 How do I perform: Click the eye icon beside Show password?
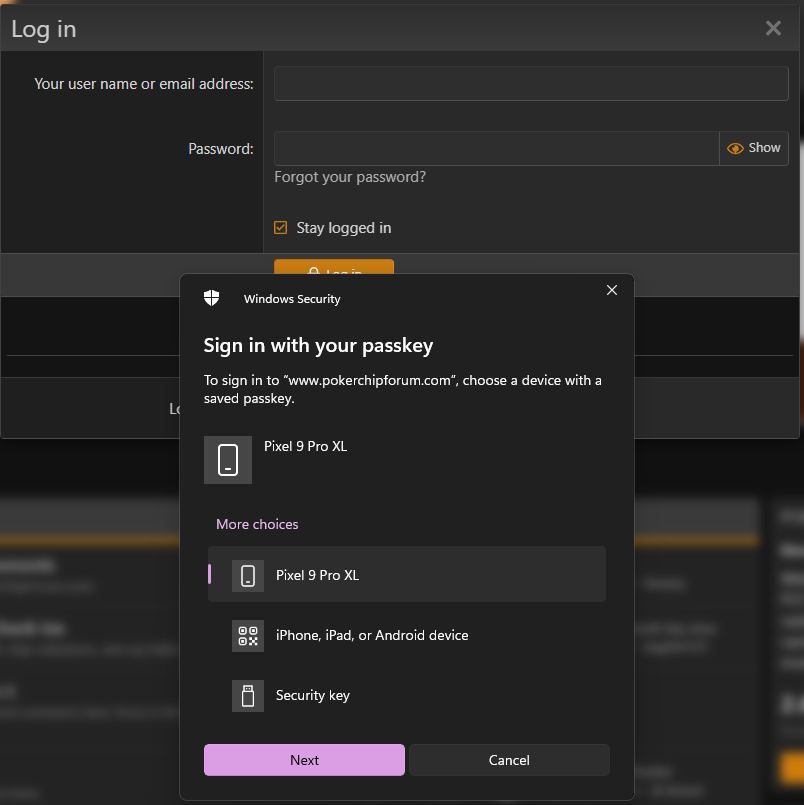pos(735,148)
